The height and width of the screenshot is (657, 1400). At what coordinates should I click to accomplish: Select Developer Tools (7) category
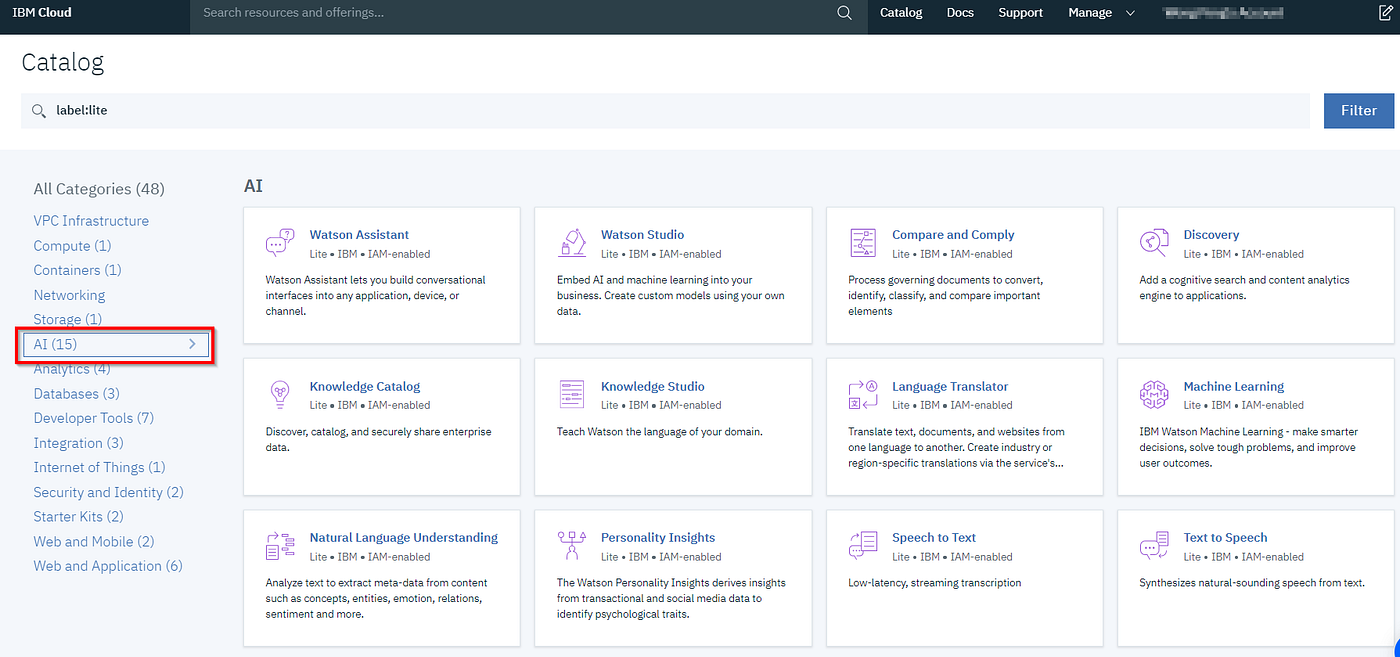pyautogui.click(x=94, y=418)
